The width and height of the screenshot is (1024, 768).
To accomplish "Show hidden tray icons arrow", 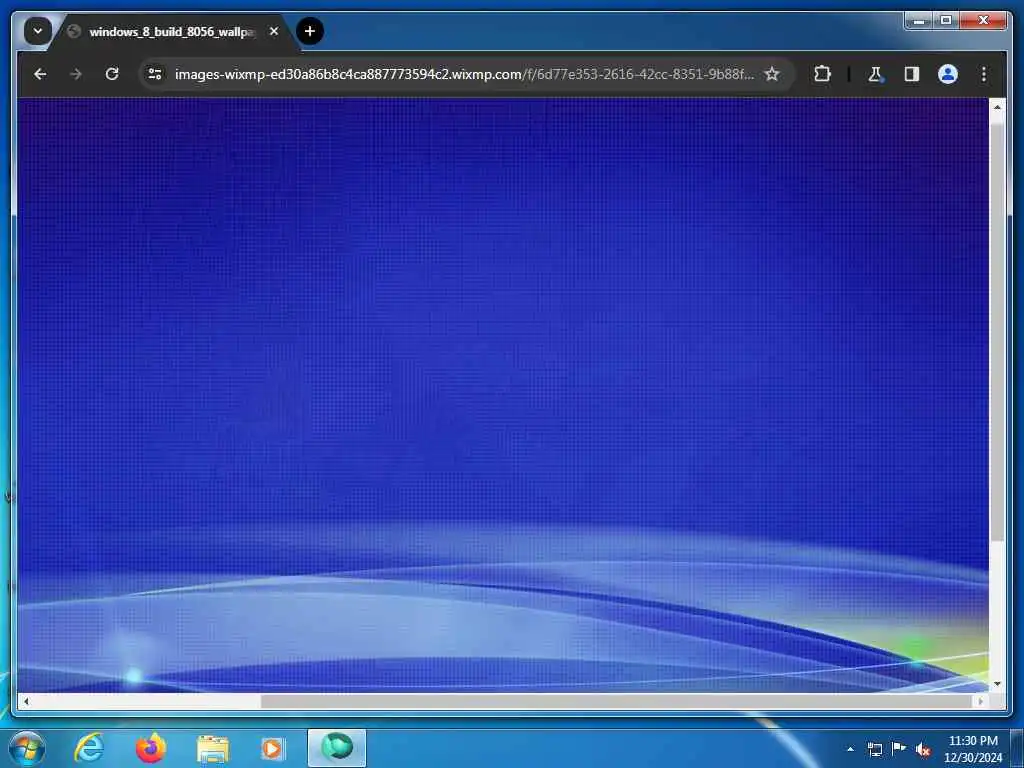I will 850,749.
